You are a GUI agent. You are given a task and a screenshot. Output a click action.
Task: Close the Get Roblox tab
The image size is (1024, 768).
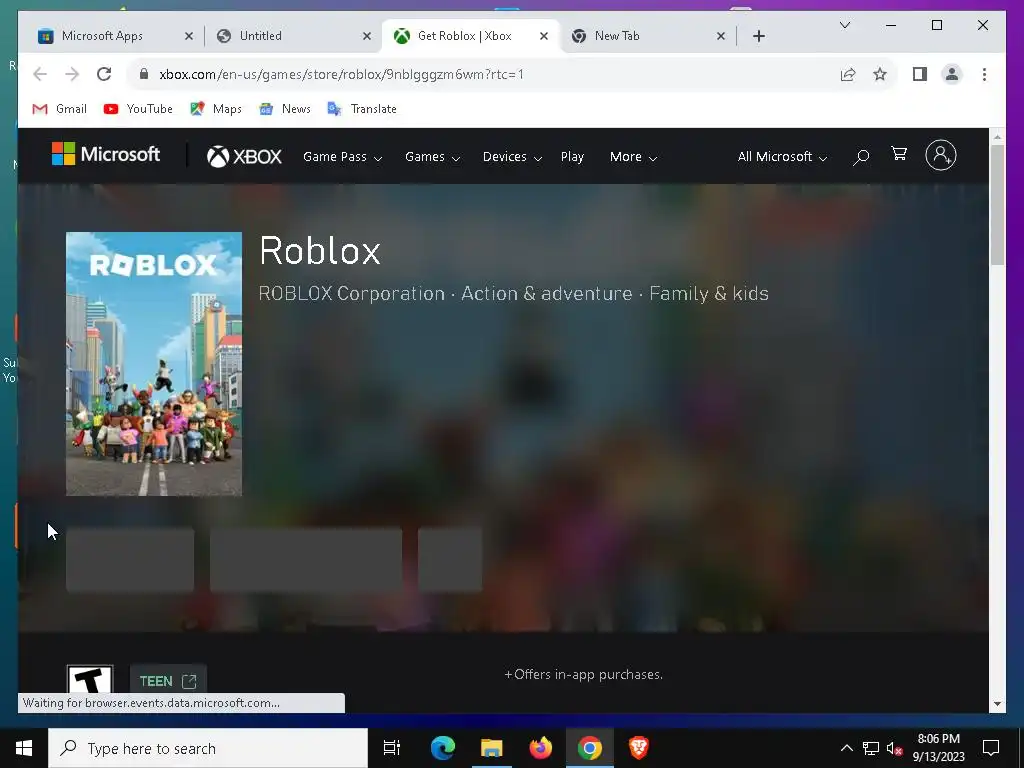click(x=544, y=36)
